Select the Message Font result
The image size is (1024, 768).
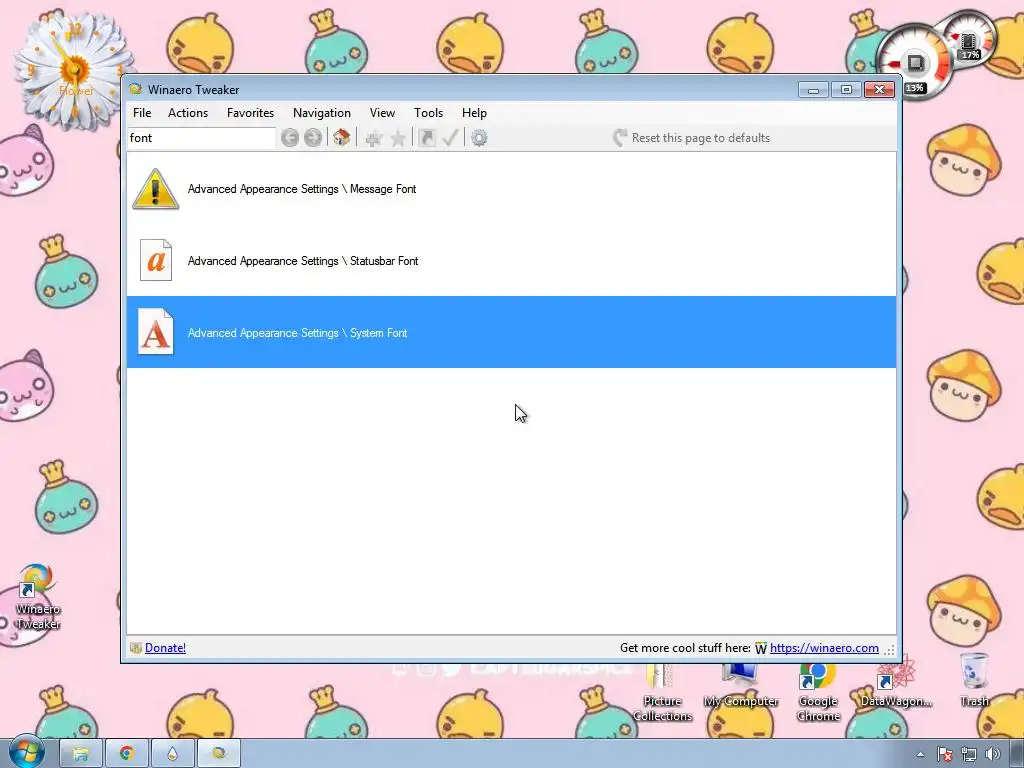pyautogui.click(x=511, y=189)
